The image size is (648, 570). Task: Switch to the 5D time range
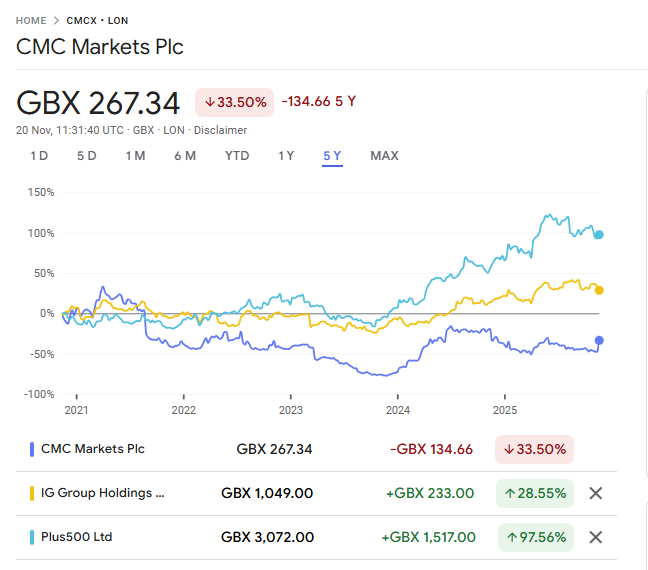87,155
